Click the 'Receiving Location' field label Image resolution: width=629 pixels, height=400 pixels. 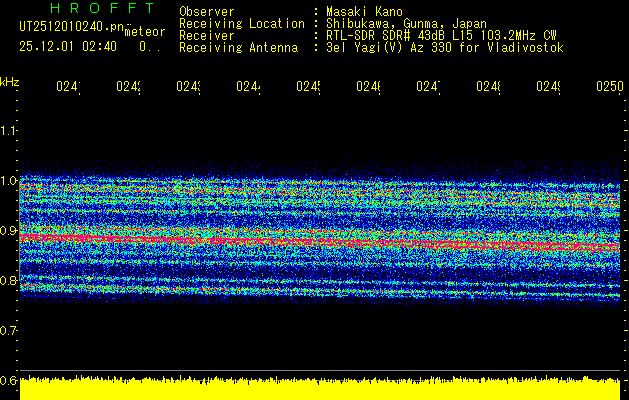click(x=242, y=23)
